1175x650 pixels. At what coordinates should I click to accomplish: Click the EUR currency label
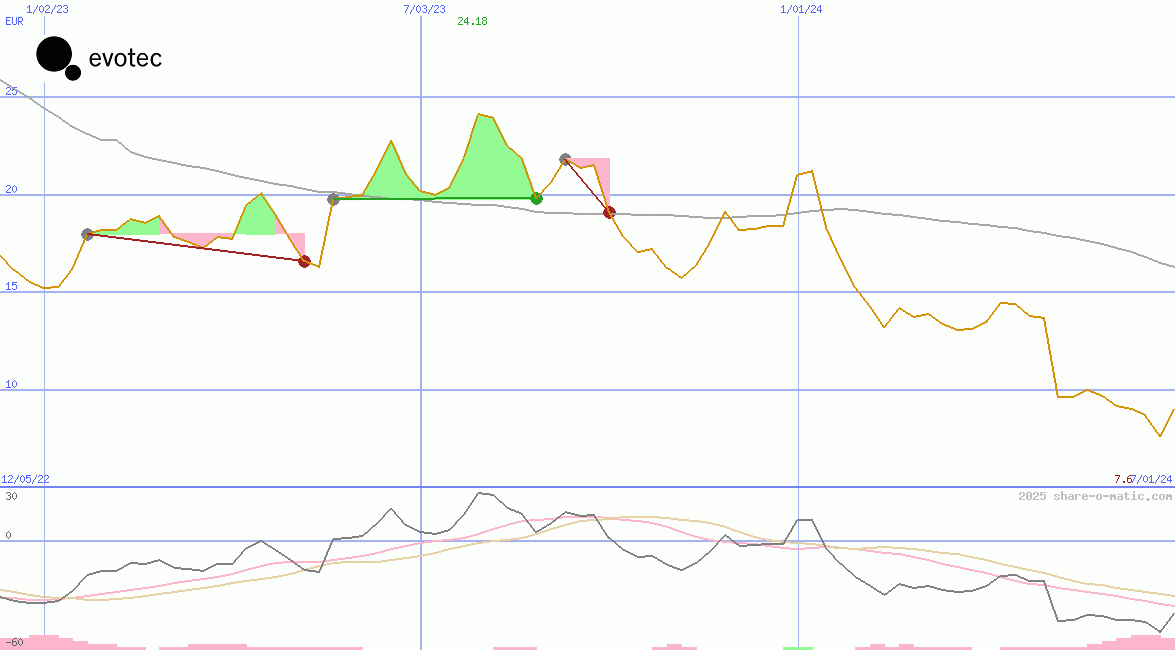(x=14, y=21)
